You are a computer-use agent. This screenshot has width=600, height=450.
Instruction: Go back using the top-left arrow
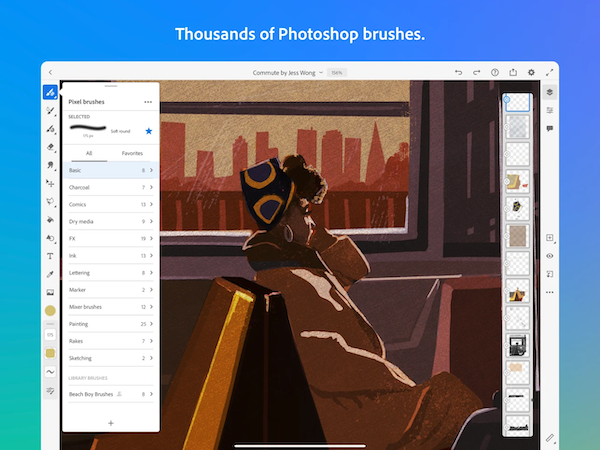coord(50,72)
